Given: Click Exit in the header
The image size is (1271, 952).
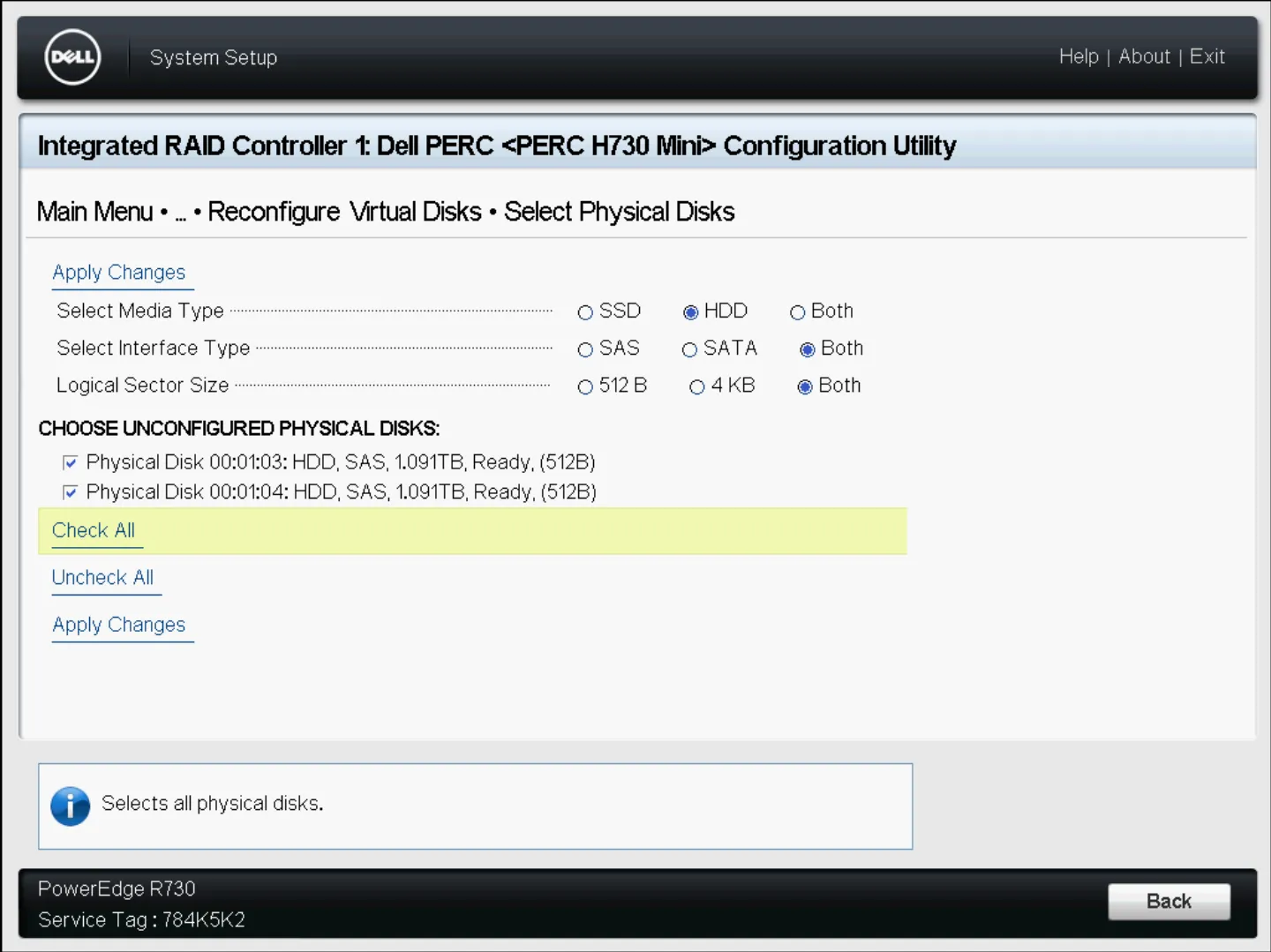Looking at the screenshot, I should click(1207, 56).
